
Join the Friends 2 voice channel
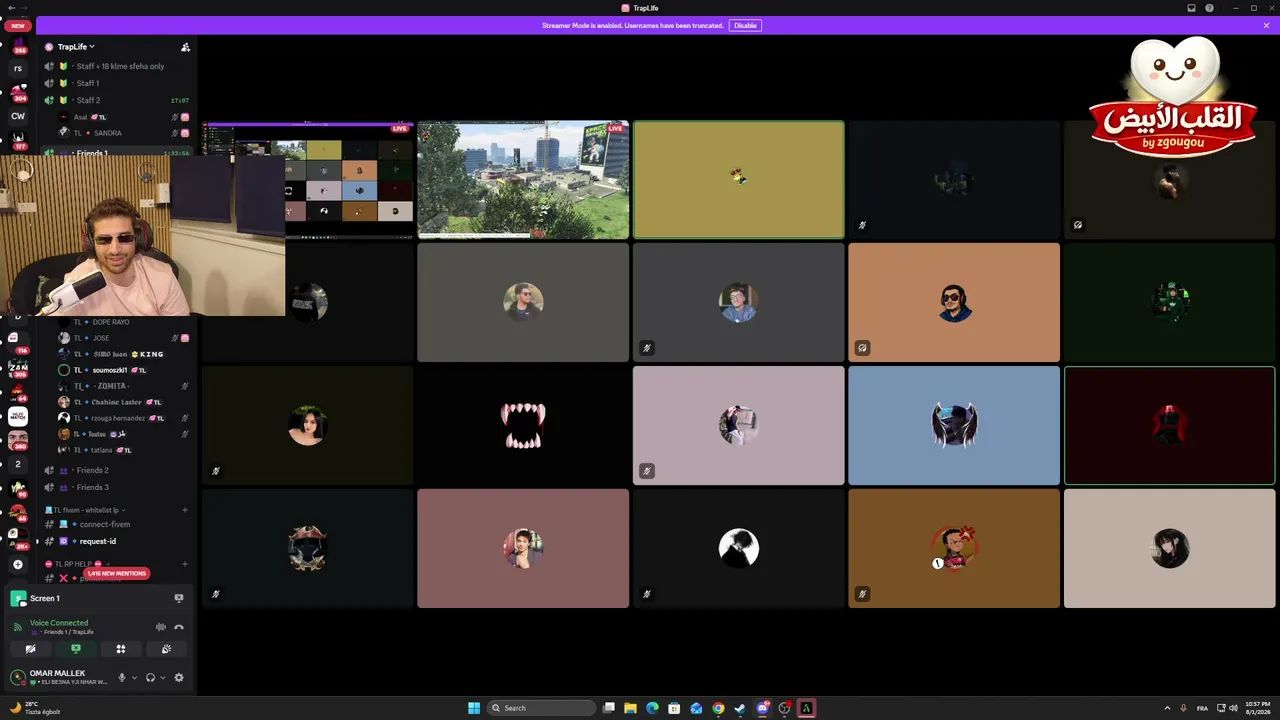point(117,470)
